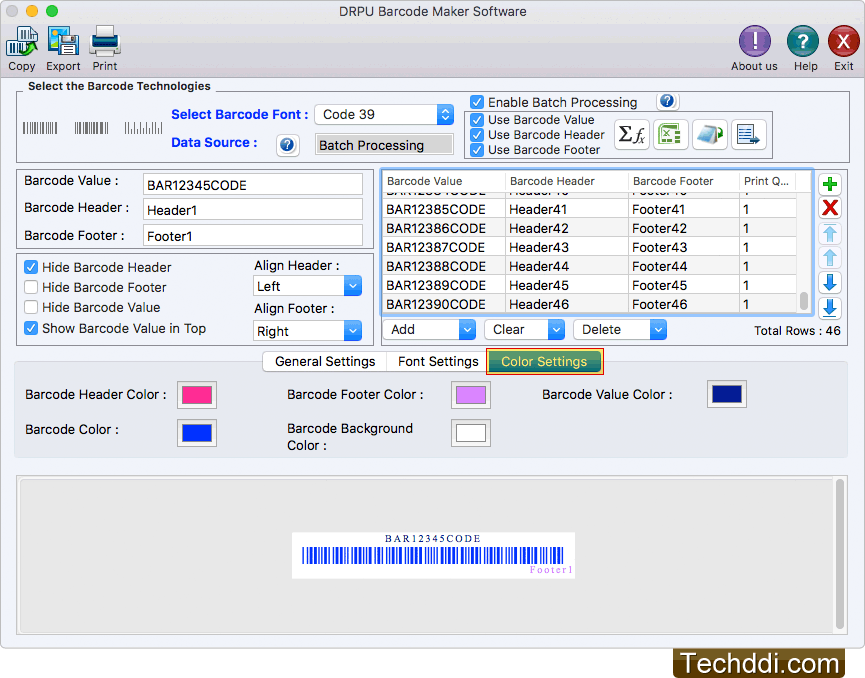Click the Excel import icon

coord(670,134)
